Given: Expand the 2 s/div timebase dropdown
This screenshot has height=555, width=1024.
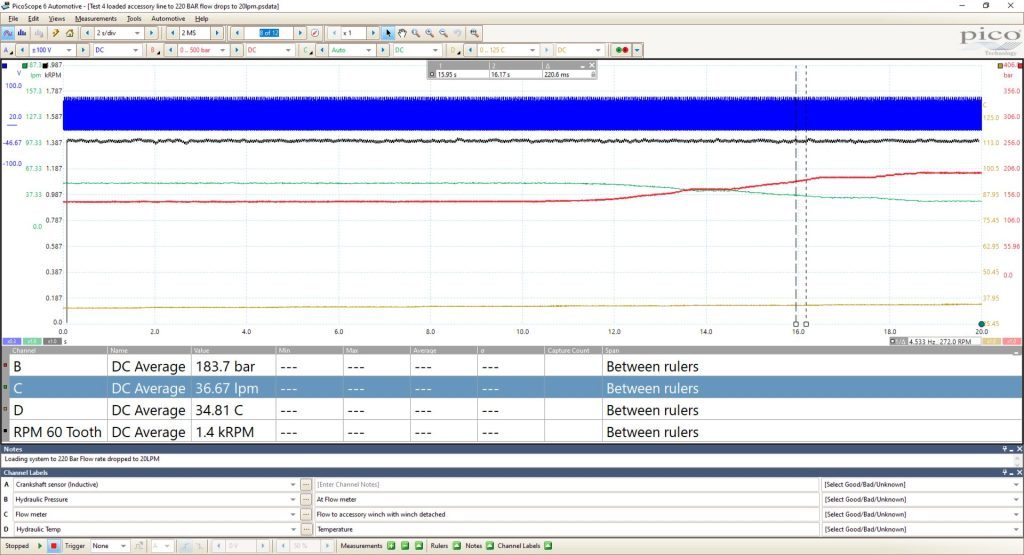Looking at the screenshot, I should (118, 33).
